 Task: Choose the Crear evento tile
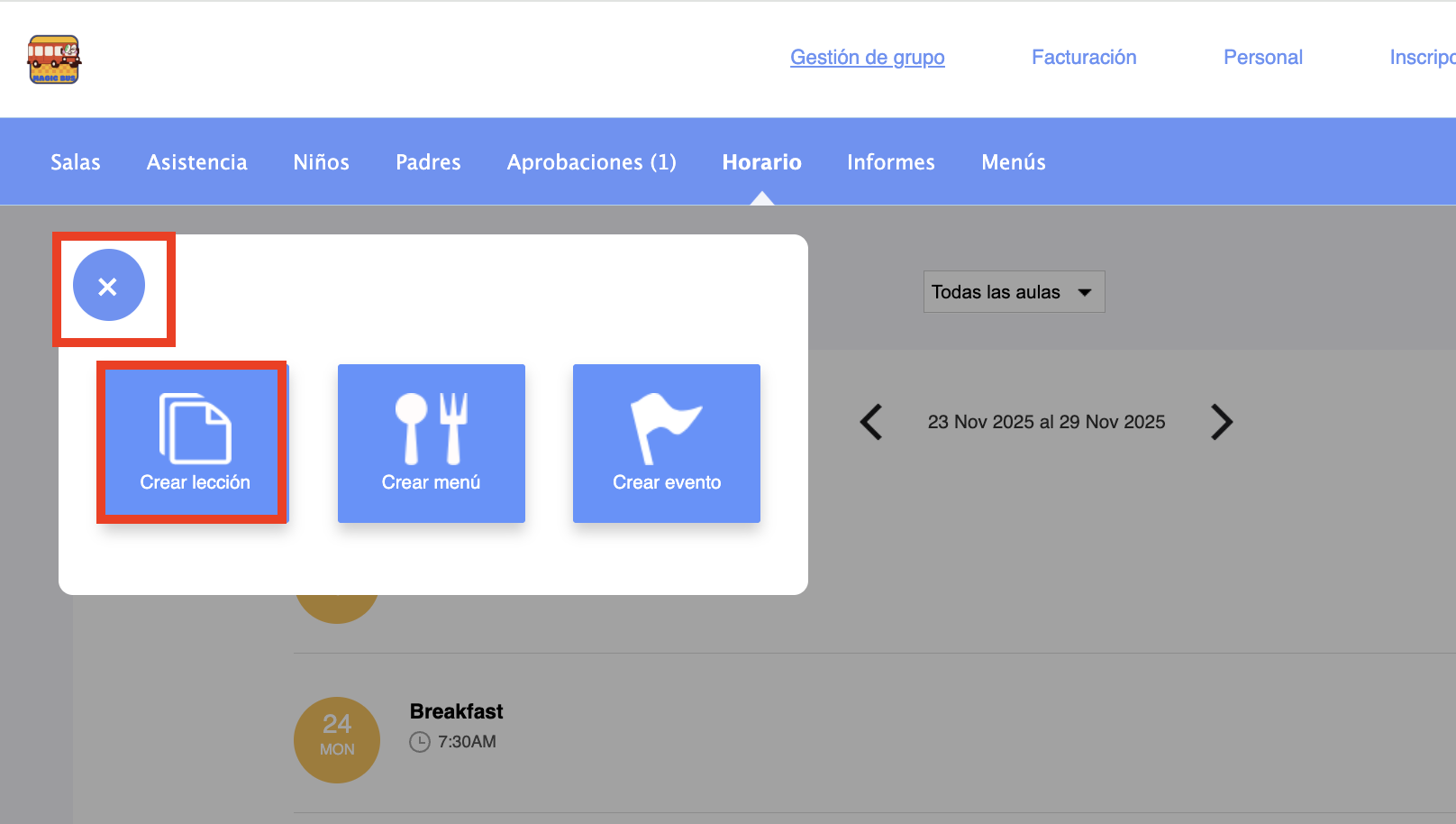pyautogui.click(x=667, y=443)
